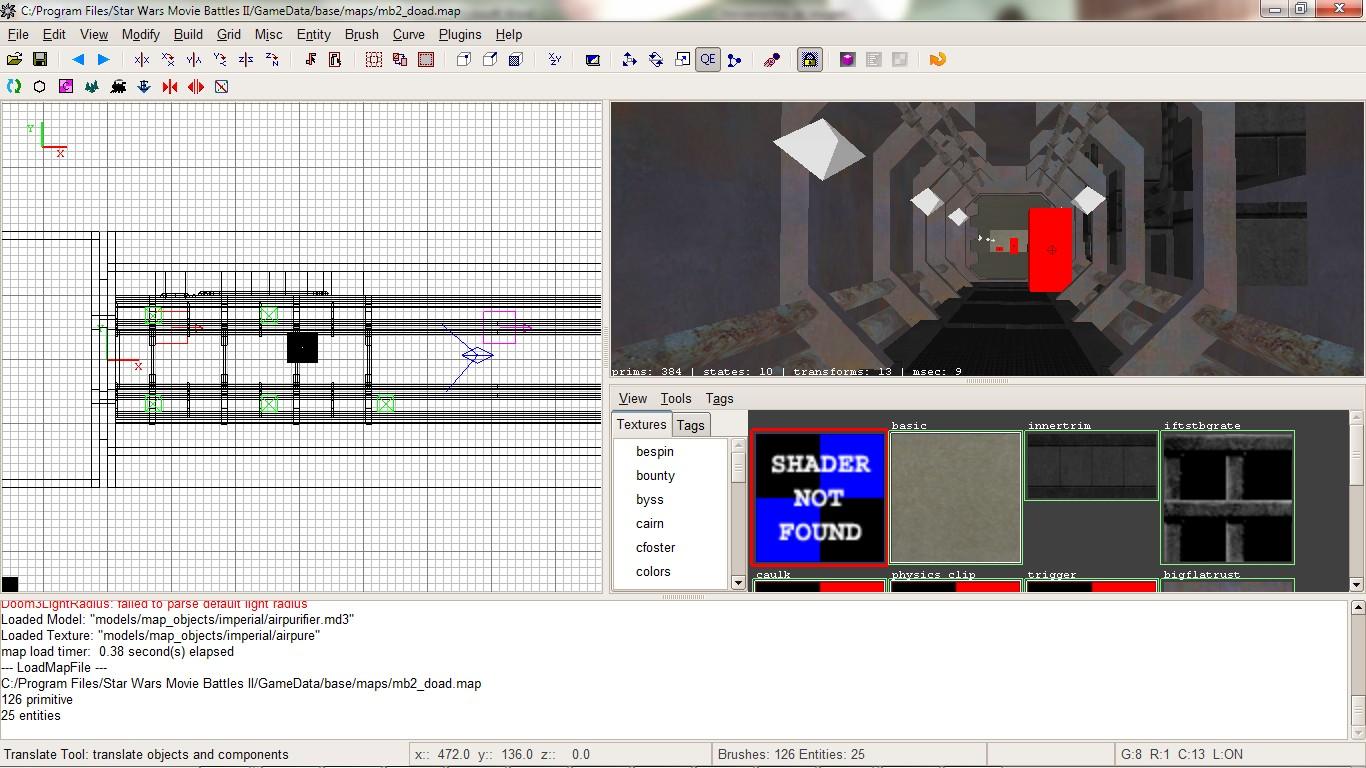Toggle the QE resize tool
This screenshot has height=768, width=1366.
pos(708,60)
